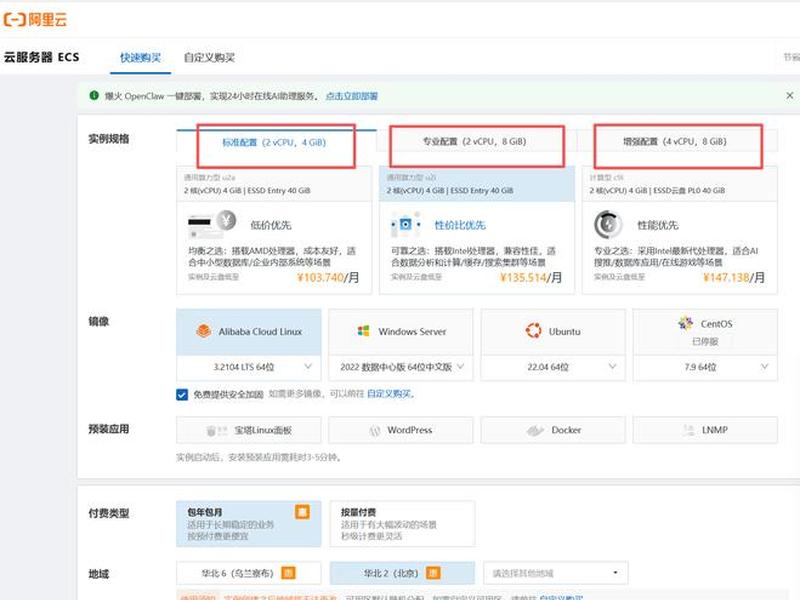The image size is (800, 600).
Task: Click the 性价比优先 chip icon
Action: 405,224
